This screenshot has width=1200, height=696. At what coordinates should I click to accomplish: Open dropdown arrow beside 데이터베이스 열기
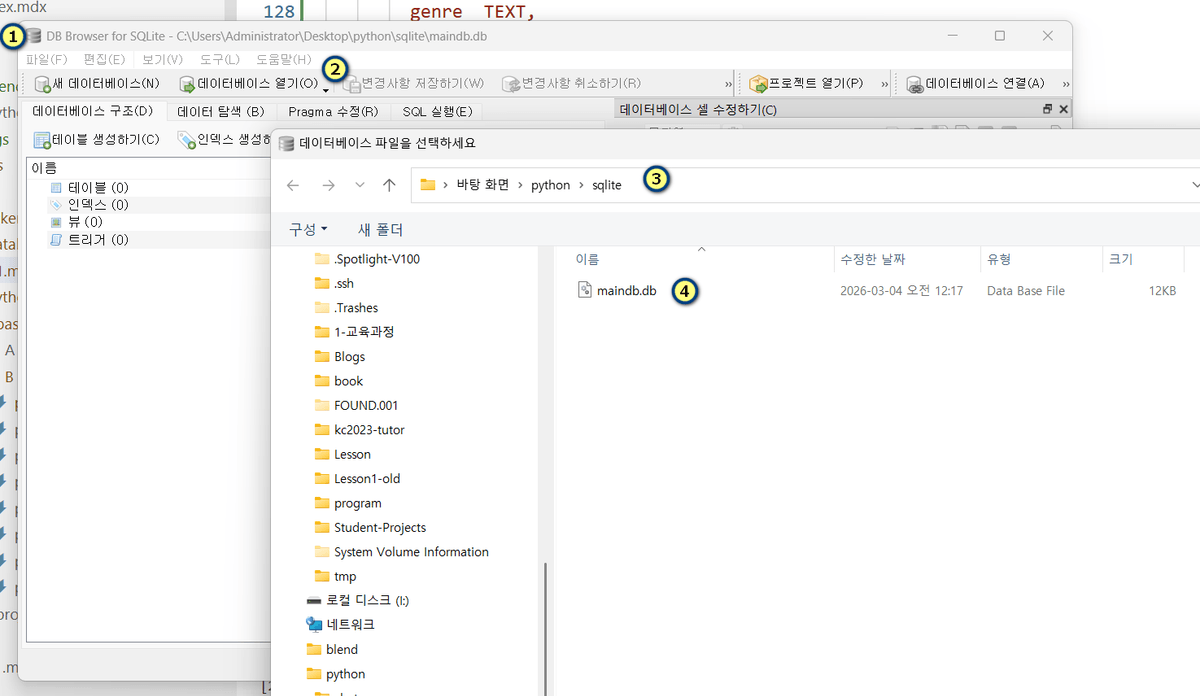coord(326,90)
